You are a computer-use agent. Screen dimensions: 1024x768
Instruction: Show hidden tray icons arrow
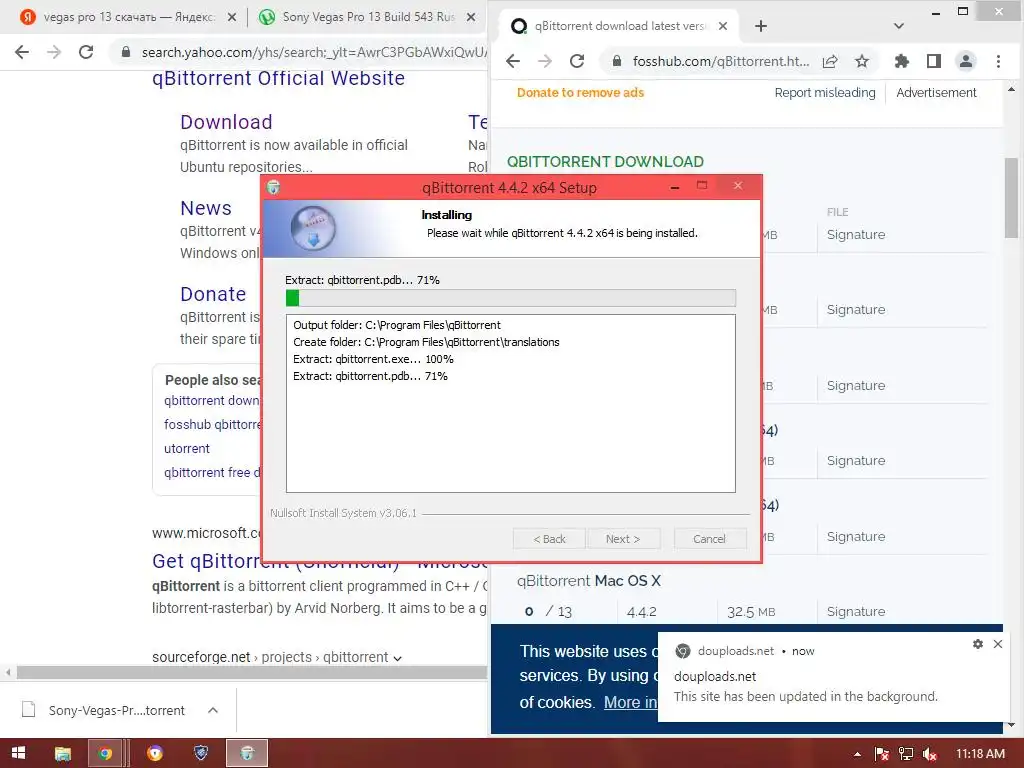point(857,754)
